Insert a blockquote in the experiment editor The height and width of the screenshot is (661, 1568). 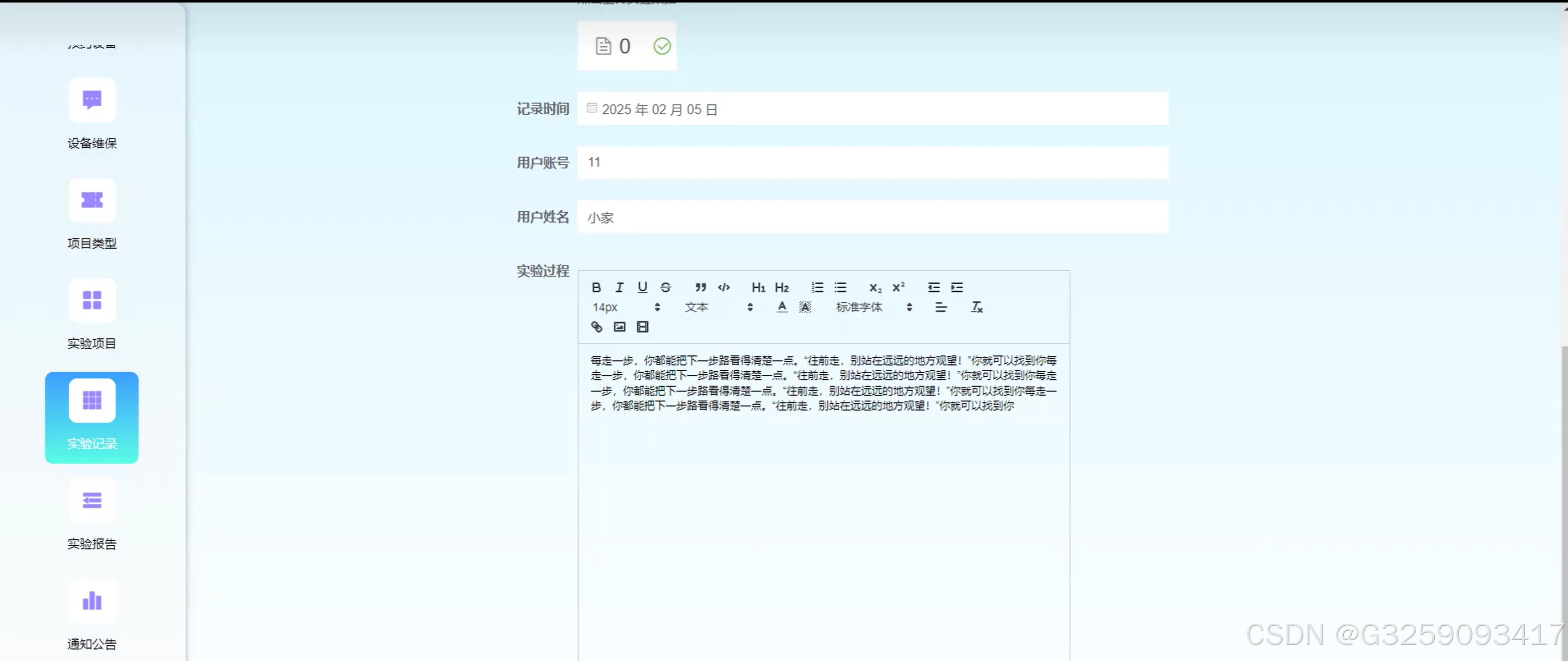(x=700, y=287)
